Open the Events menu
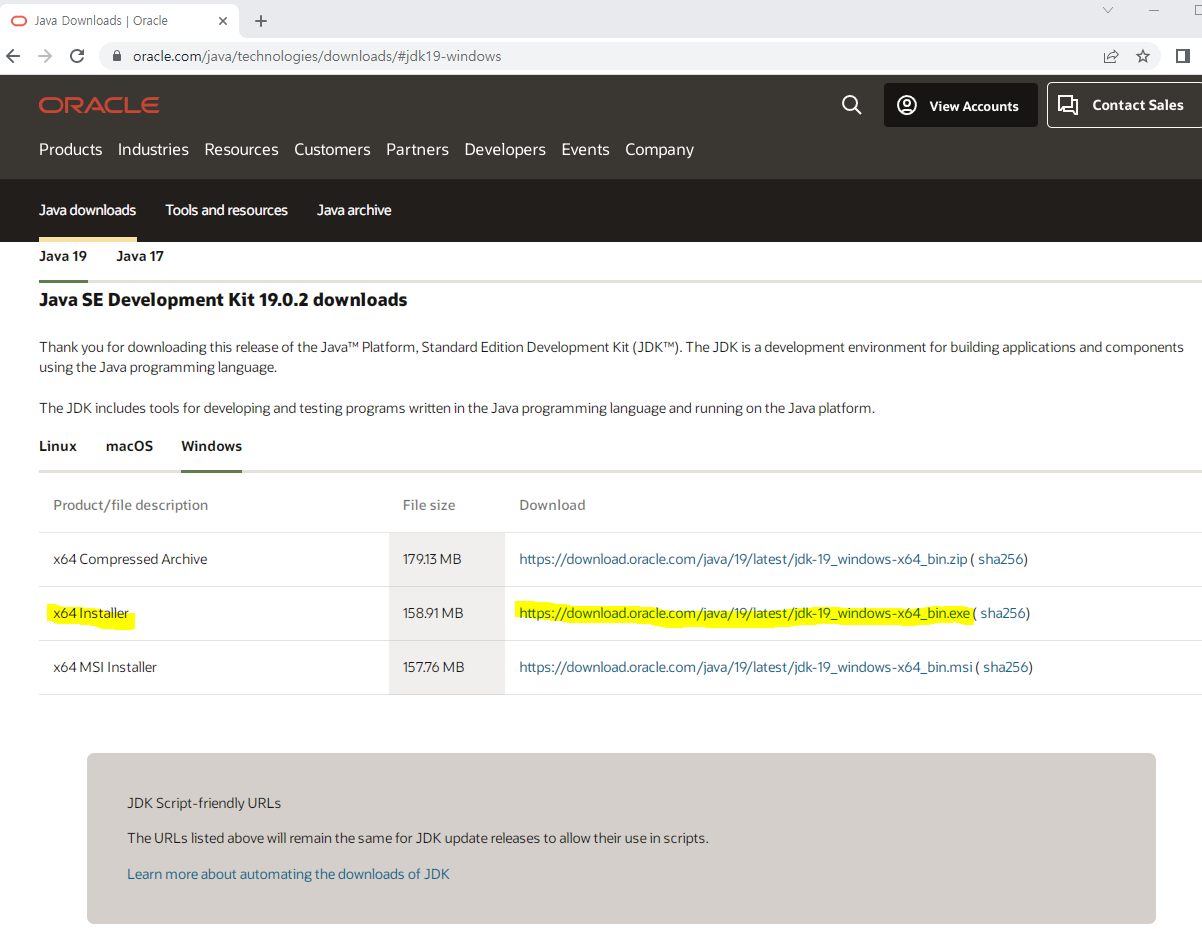 pyautogui.click(x=585, y=149)
